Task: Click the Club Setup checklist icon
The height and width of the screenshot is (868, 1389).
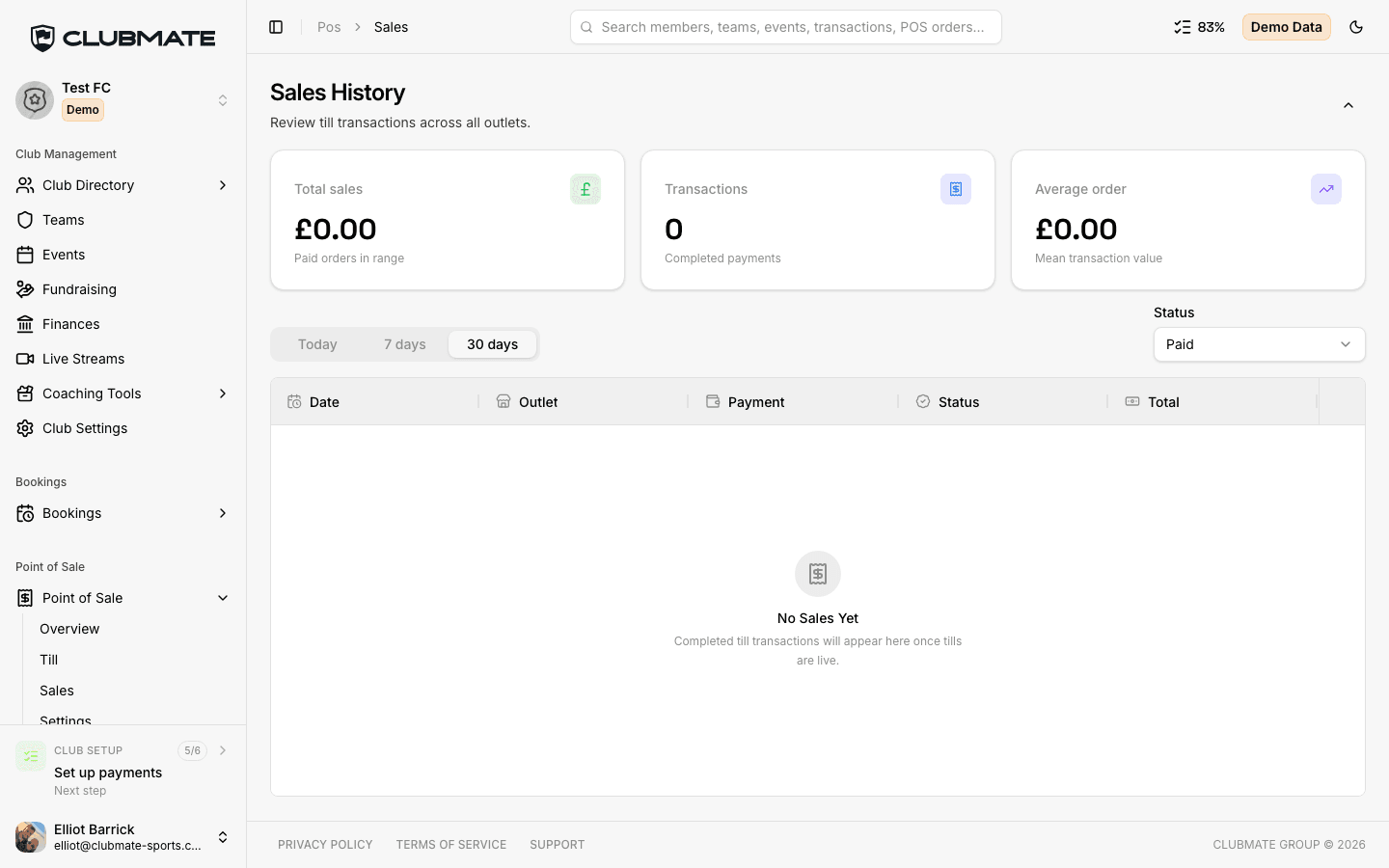Action: 31,756
